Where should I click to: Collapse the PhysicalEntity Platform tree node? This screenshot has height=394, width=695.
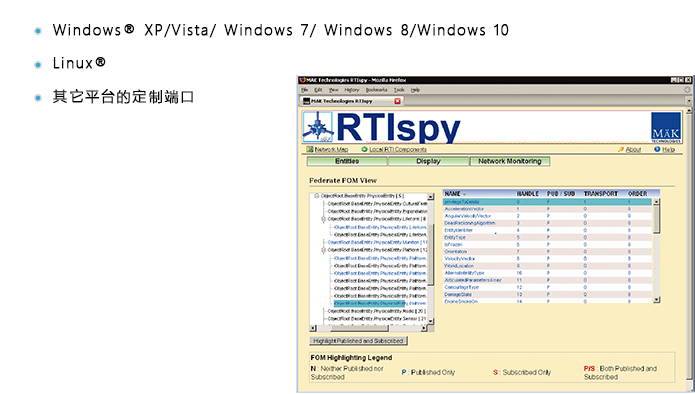[324, 250]
